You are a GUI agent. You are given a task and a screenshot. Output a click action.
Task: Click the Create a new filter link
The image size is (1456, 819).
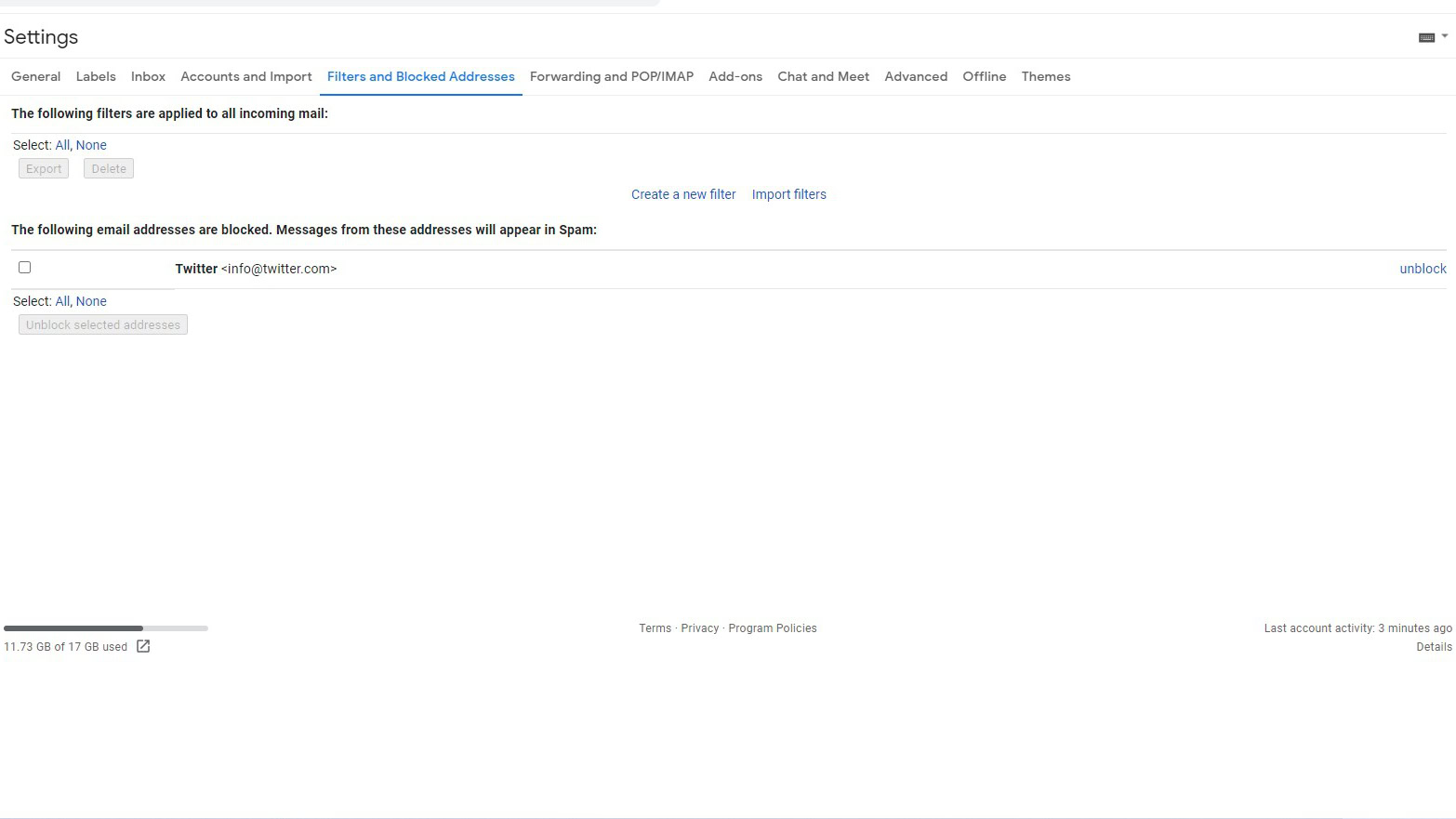pyautogui.click(x=683, y=194)
